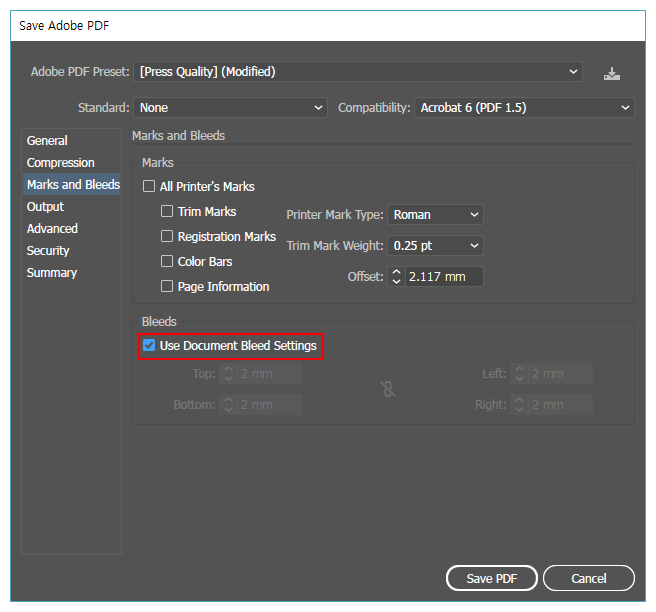Switch to the Security section
656x612 pixels.
[x=72, y=251]
